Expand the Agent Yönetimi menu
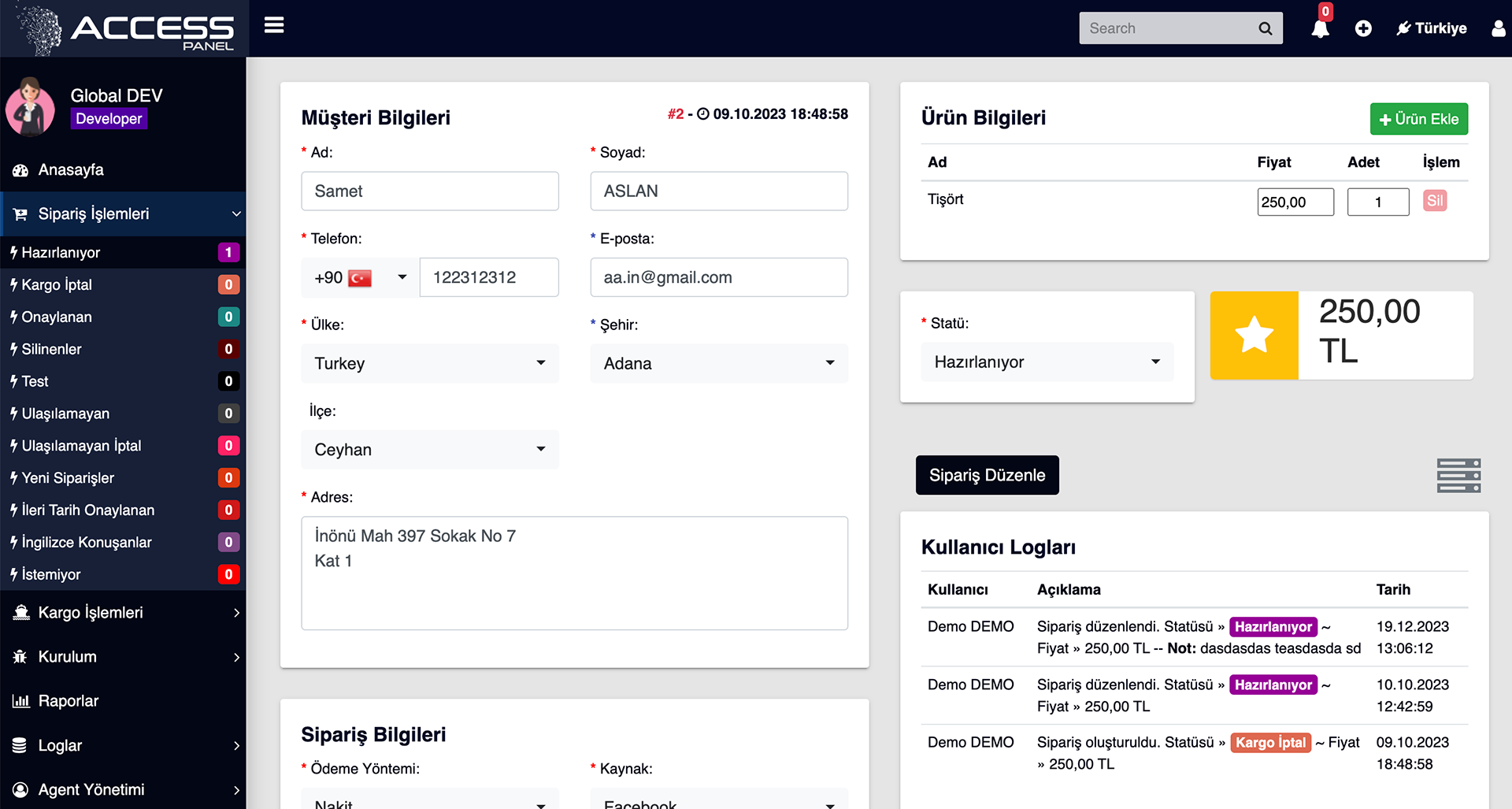Image resolution: width=1512 pixels, height=809 pixels. (x=123, y=790)
